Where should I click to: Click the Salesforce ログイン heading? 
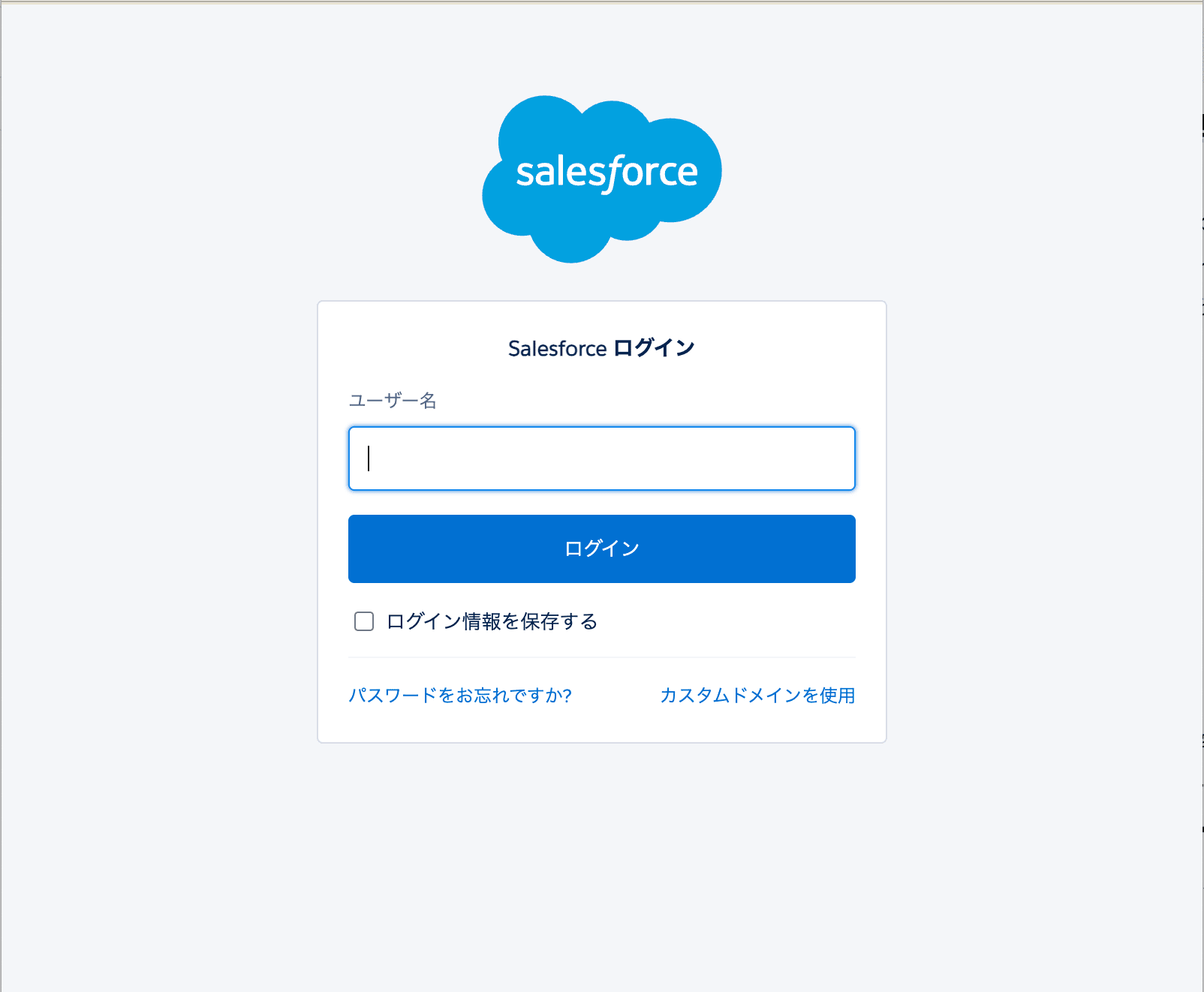click(x=602, y=348)
